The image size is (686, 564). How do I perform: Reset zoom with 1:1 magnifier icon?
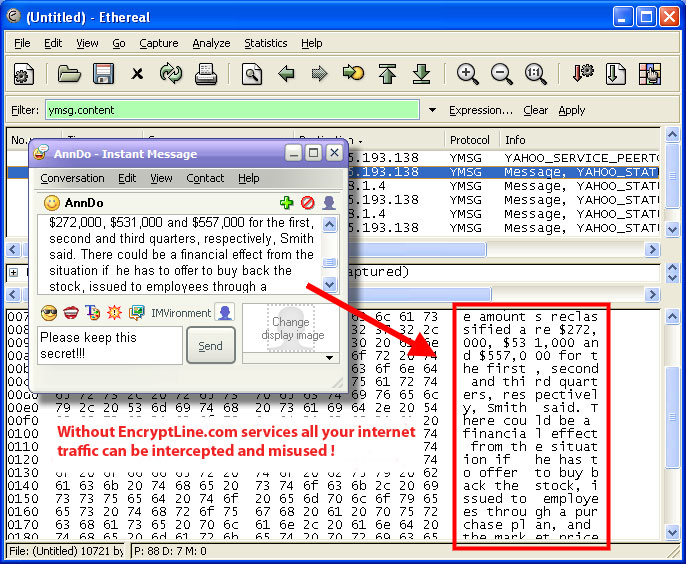pyautogui.click(x=536, y=74)
